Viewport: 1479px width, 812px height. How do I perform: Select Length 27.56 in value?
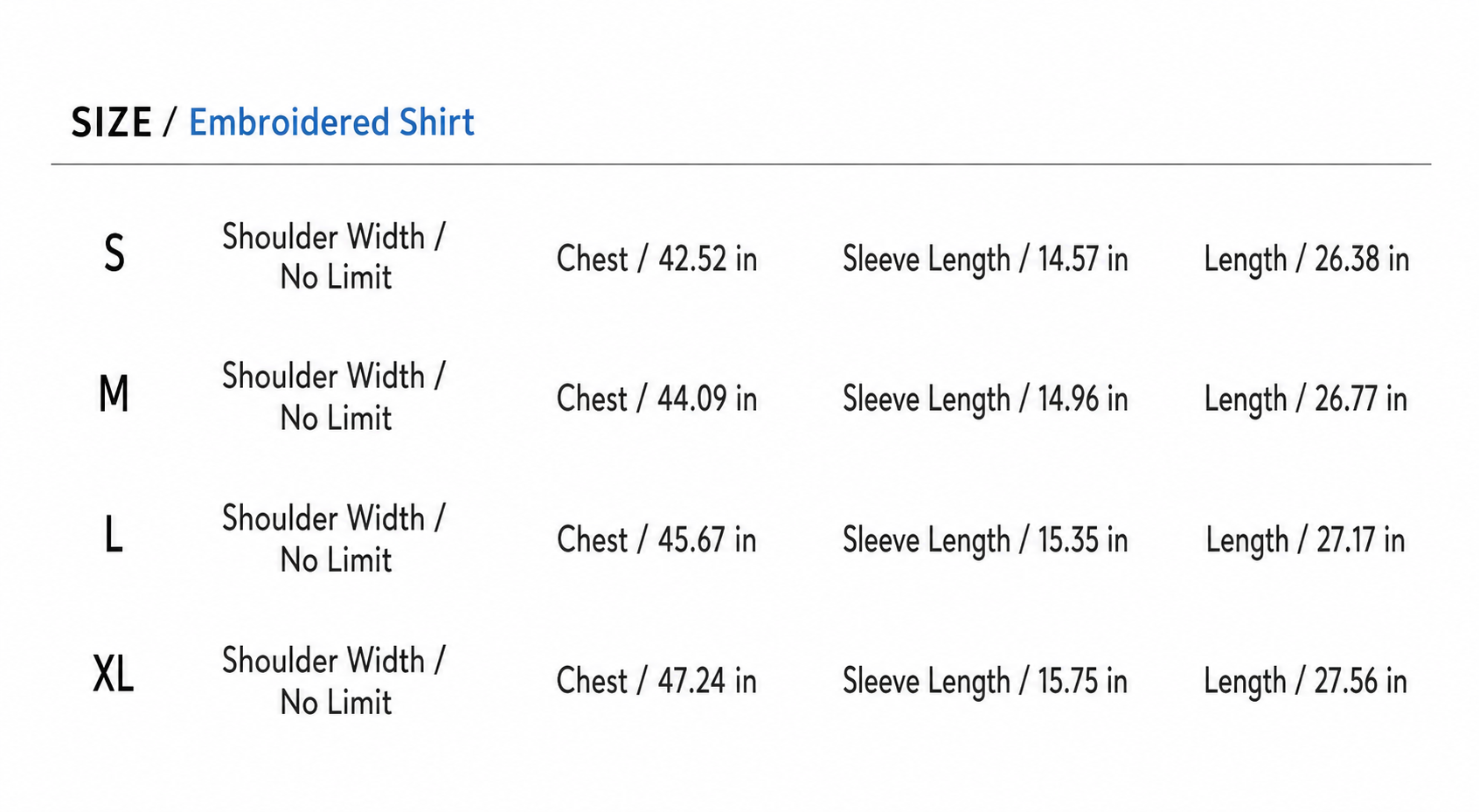click(1306, 682)
